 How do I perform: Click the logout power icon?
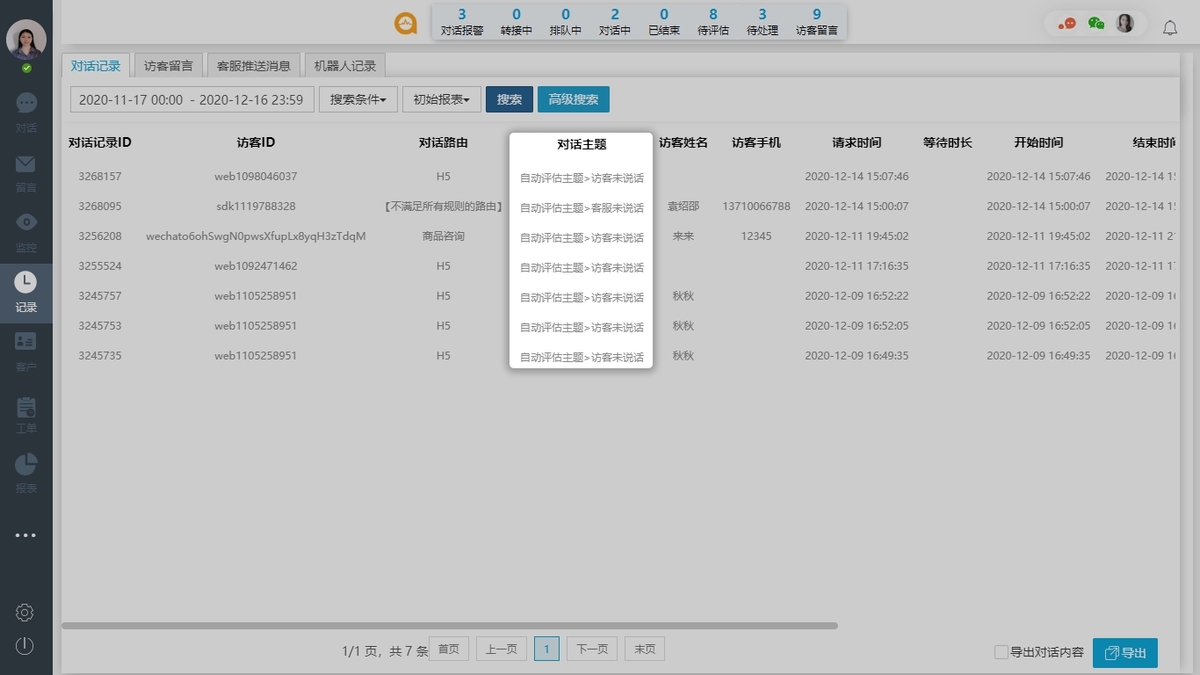[x=25, y=645]
